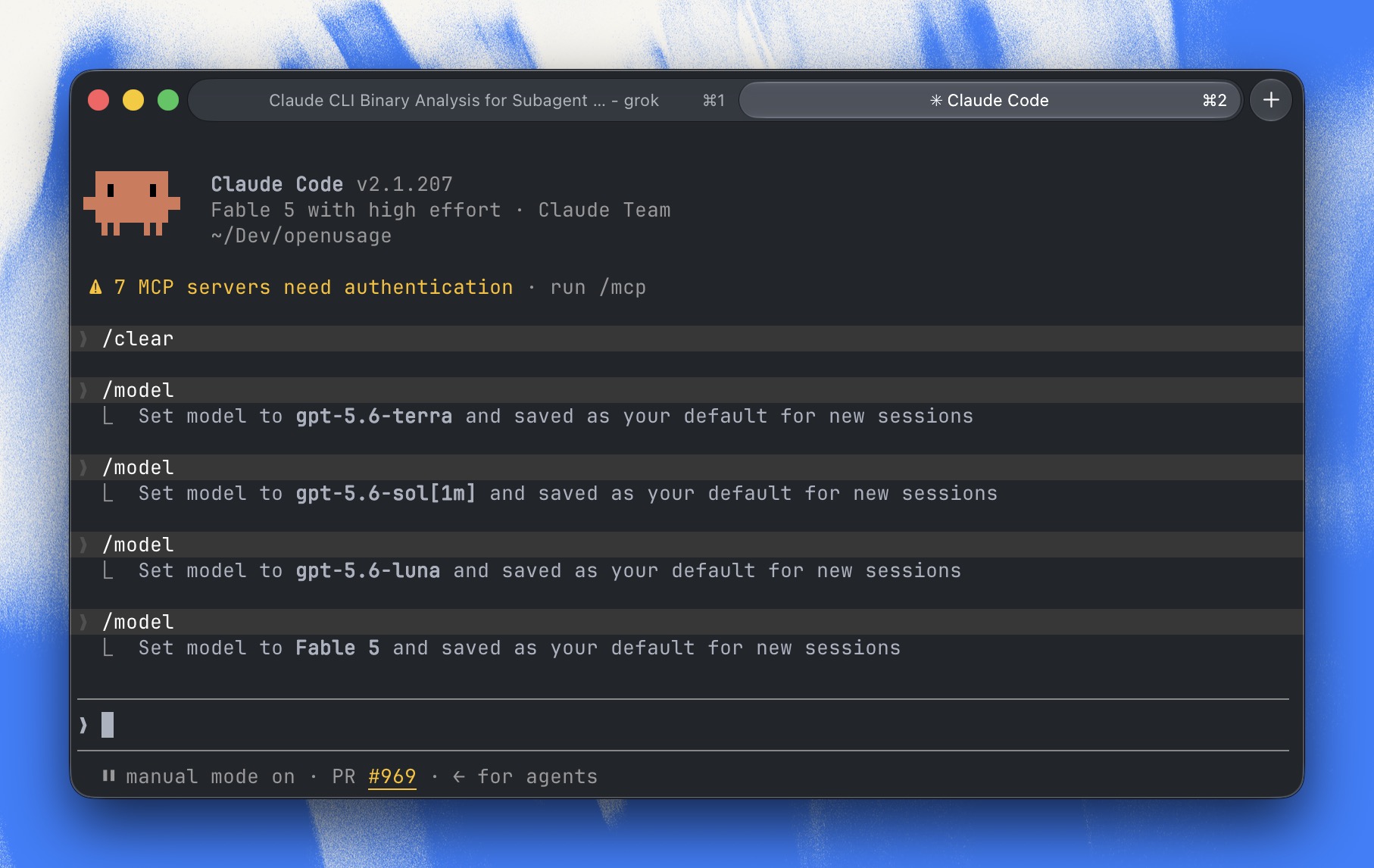Click the left arrow before for agents
Image resolution: width=1374 pixels, height=868 pixels.
pyautogui.click(x=458, y=776)
